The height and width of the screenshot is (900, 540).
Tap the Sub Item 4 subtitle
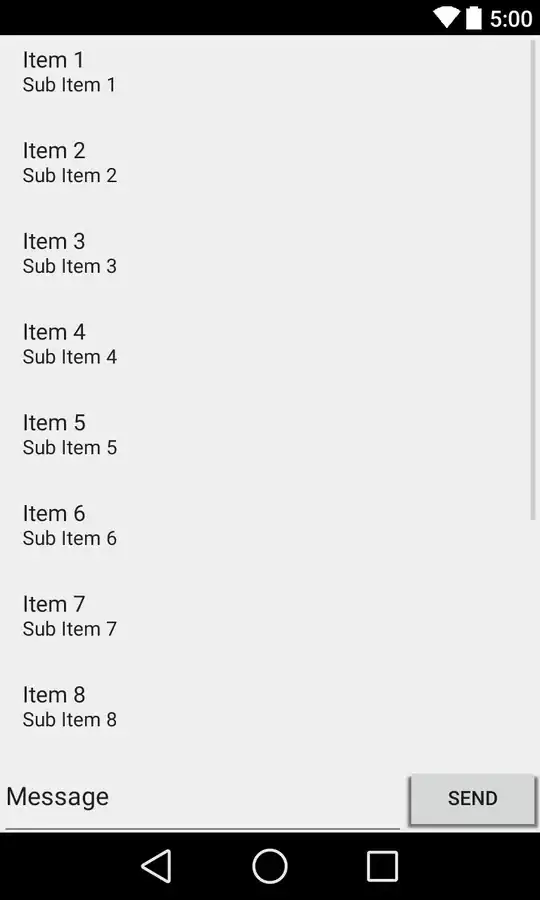[x=69, y=357]
